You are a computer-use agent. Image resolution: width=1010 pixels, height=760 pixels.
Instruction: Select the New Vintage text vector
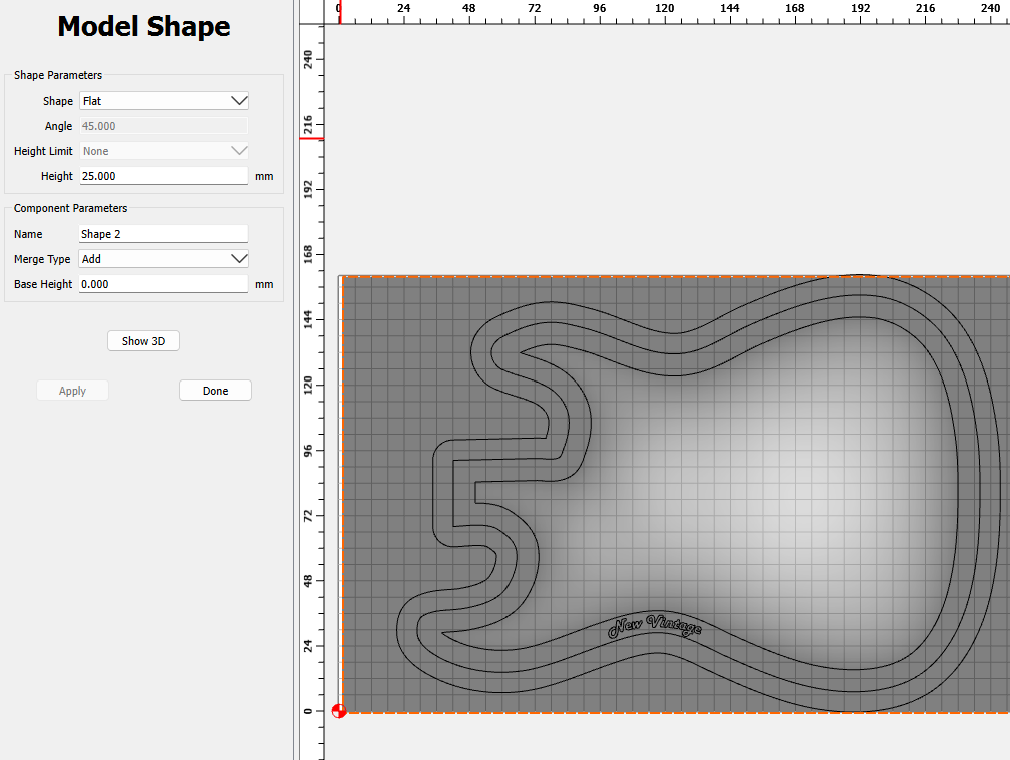[x=655, y=625]
